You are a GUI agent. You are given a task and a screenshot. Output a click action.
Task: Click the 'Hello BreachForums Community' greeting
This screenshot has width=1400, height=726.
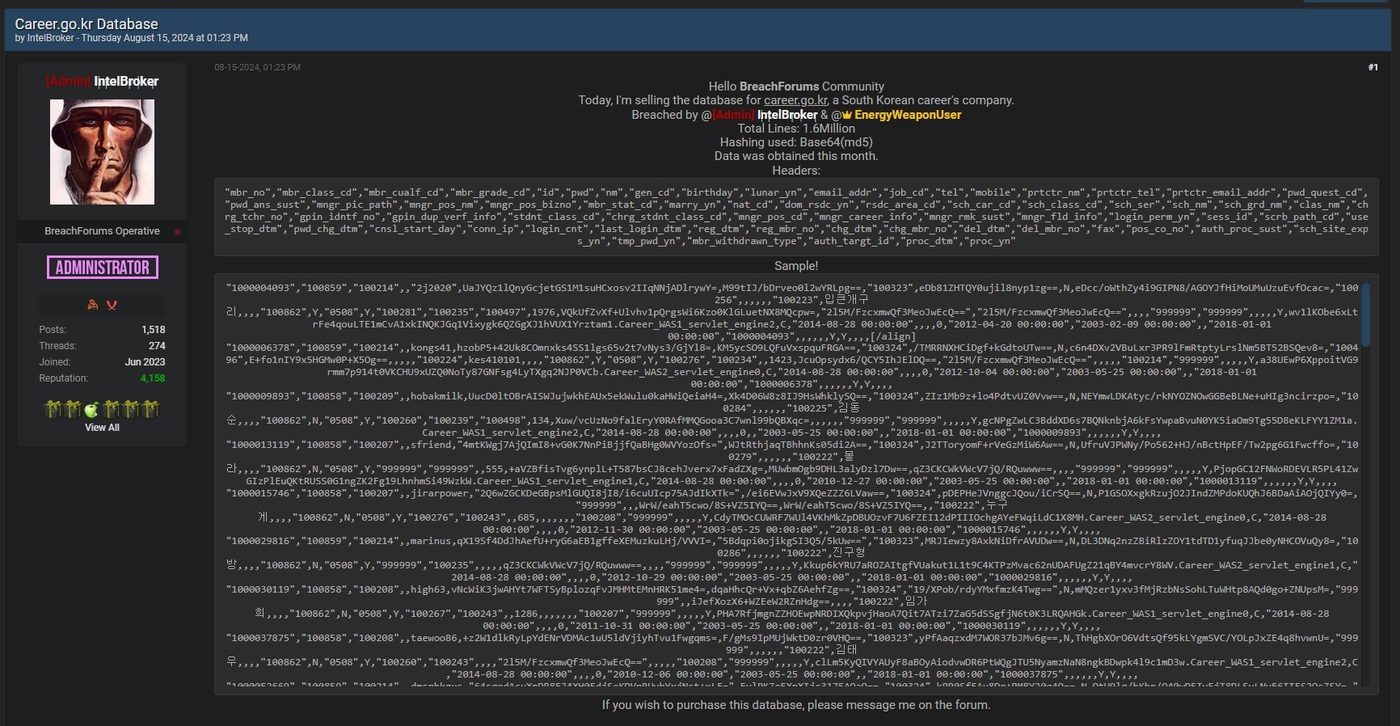pos(796,87)
